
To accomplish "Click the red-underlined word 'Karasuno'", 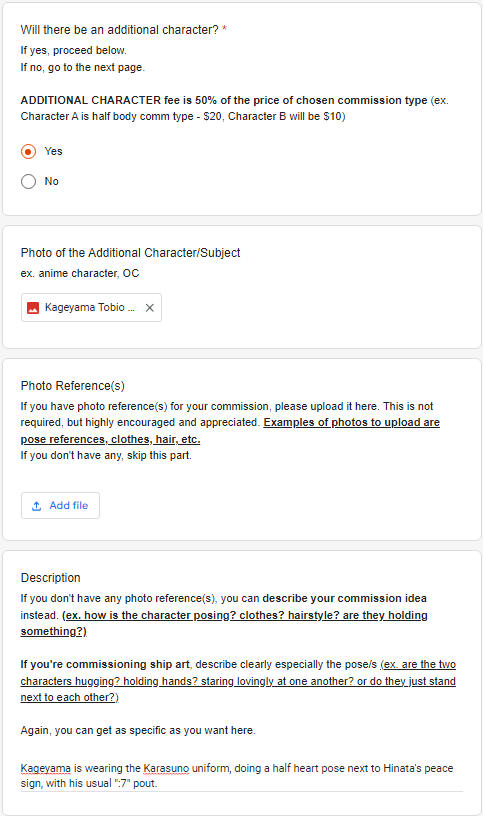I will point(166,768).
